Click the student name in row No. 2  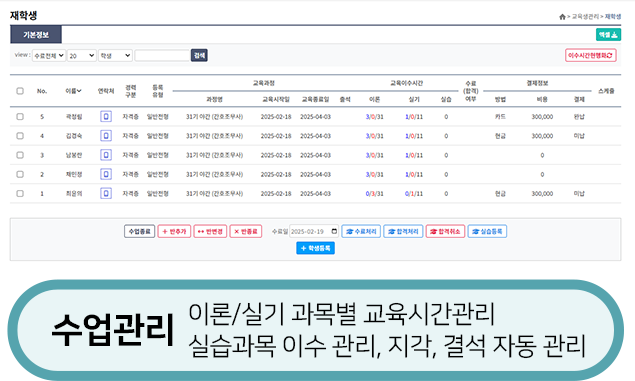[74, 174]
